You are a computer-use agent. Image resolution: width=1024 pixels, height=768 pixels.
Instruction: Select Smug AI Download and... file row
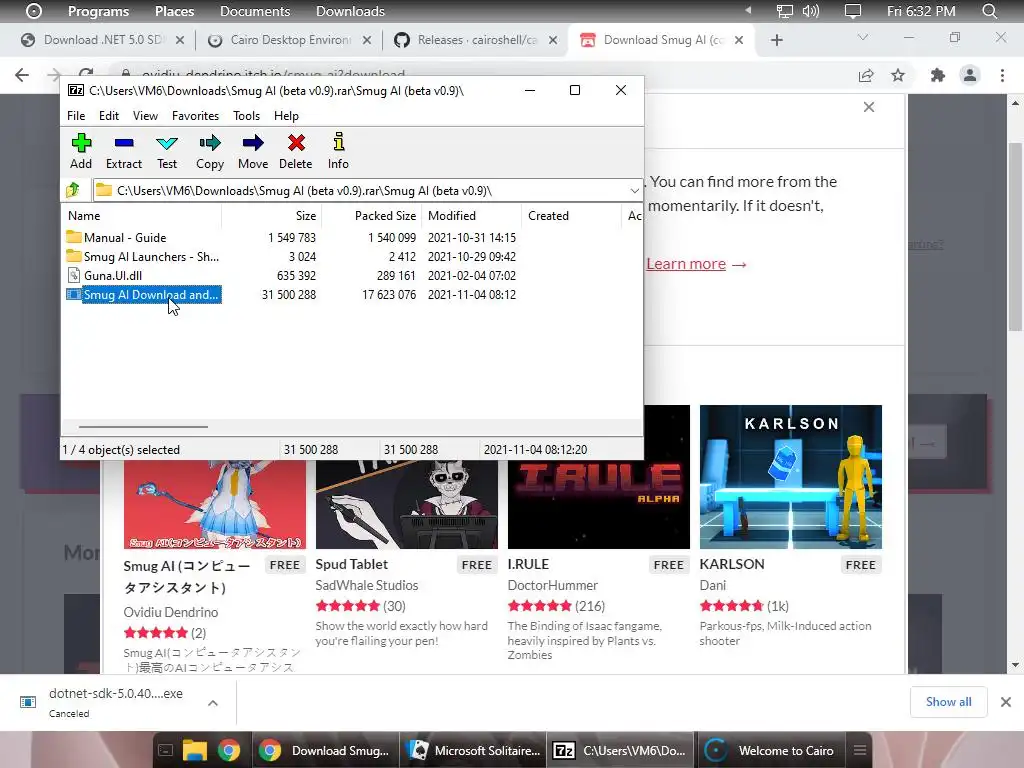point(144,295)
